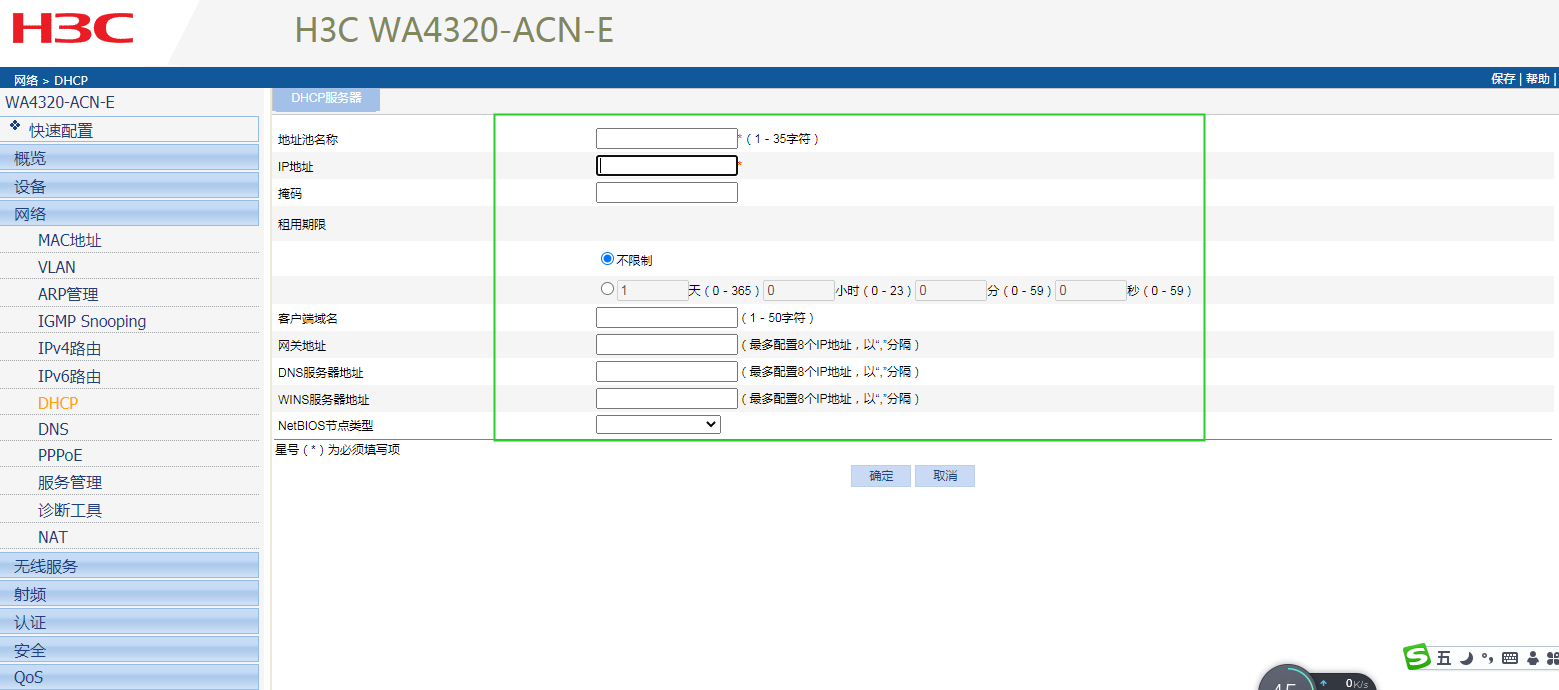Open the IPv6路由 menu item
Viewport: 1559px width, 690px height.
click(70, 376)
